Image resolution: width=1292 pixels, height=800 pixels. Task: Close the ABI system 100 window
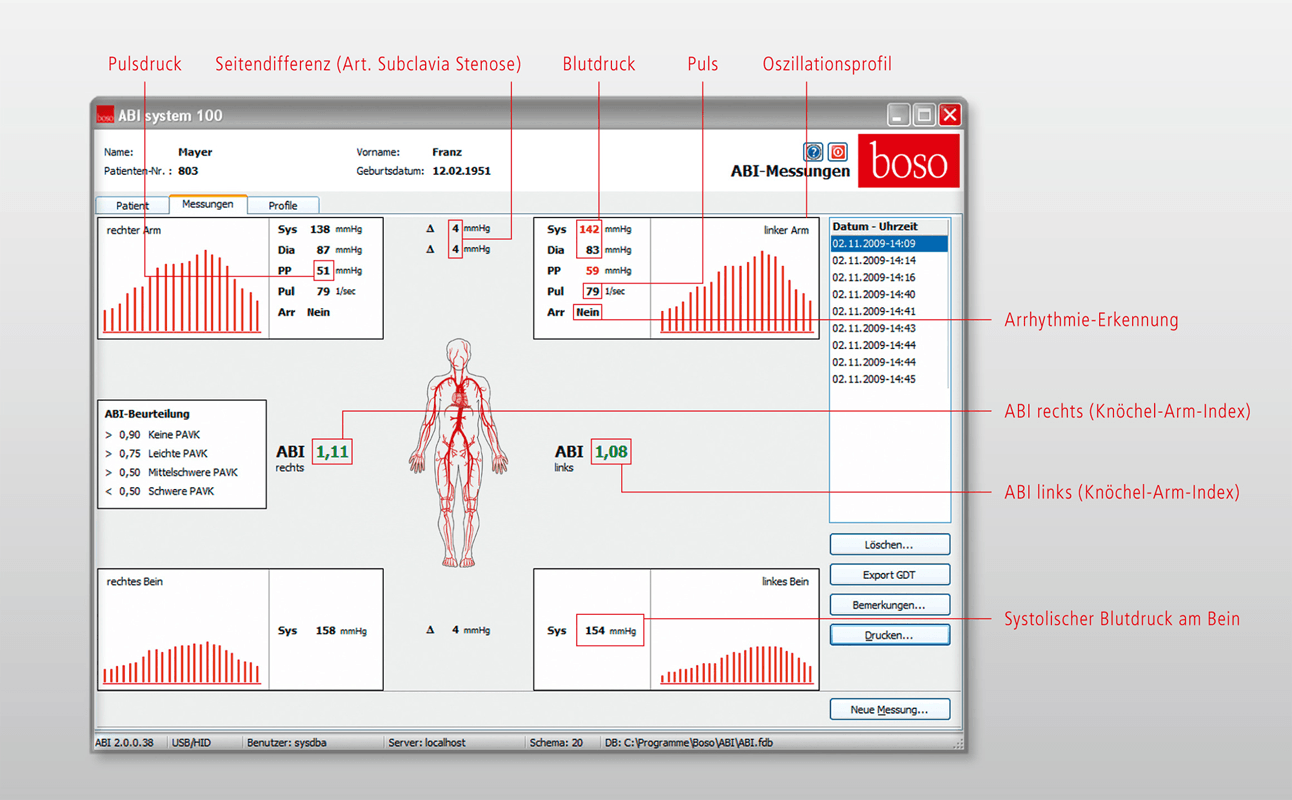[x=950, y=115]
